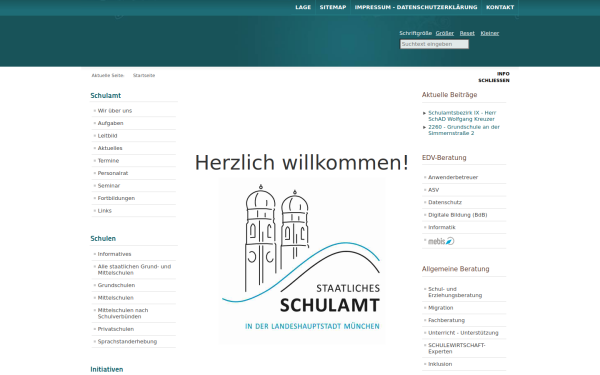This screenshot has height=375, width=600.
Task: Focus the Suchtext eingeben search field
Action: (434, 44)
